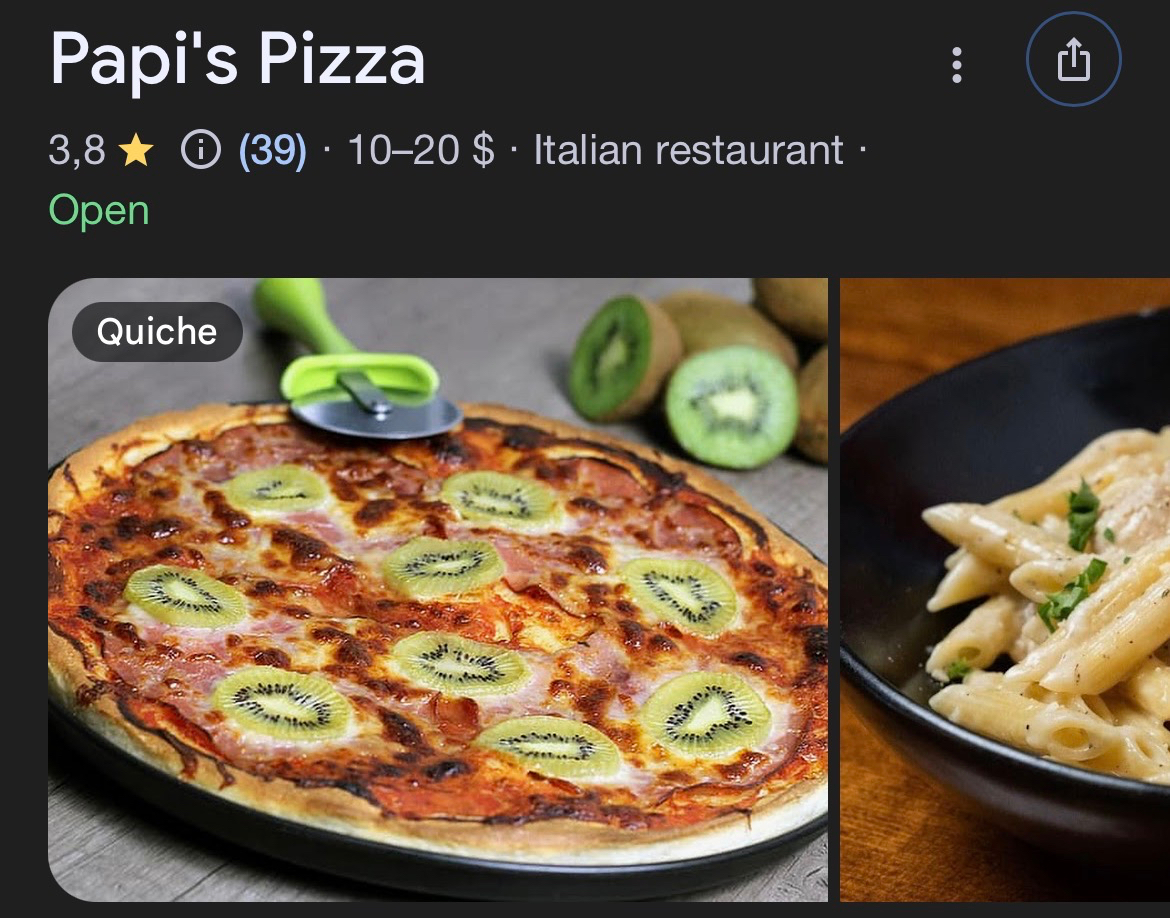Select the Italian restaurant category text
This screenshot has width=1170, height=918.
click(688, 150)
